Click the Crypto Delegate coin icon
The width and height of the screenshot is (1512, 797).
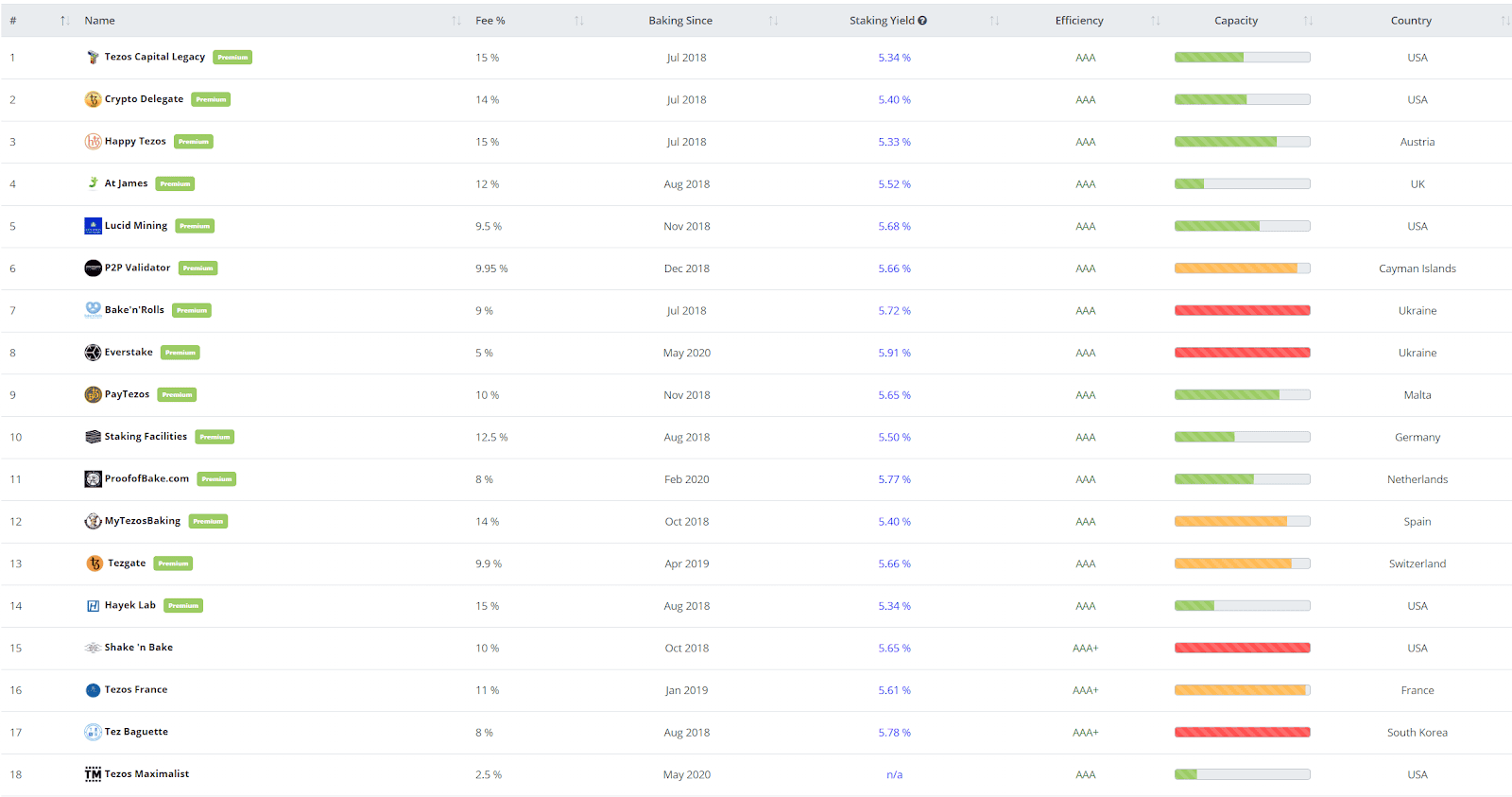pos(93,99)
